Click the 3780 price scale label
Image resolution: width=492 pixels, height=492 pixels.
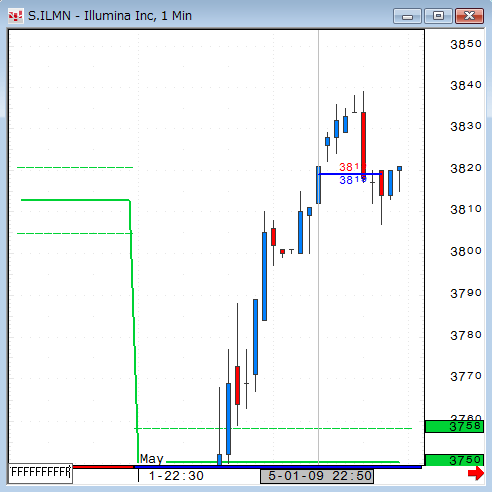tap(466, 335)
